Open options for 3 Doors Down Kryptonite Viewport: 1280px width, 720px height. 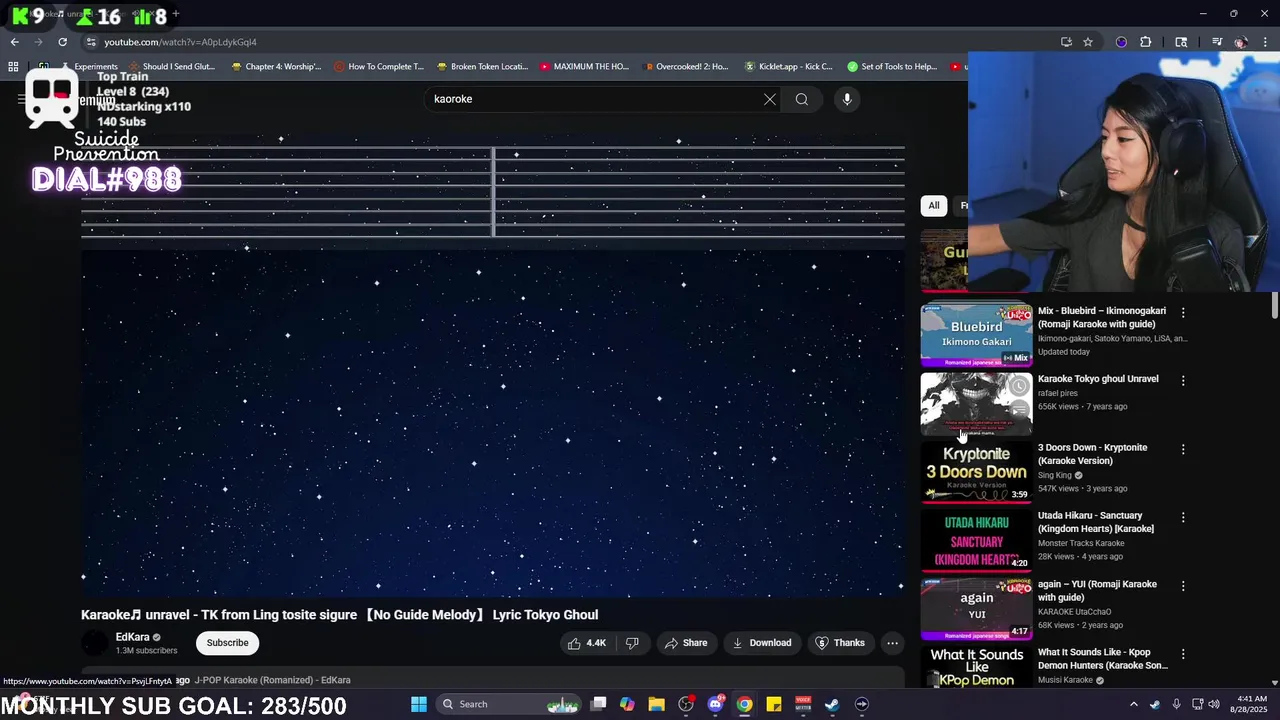click(x=1183, y=449)
